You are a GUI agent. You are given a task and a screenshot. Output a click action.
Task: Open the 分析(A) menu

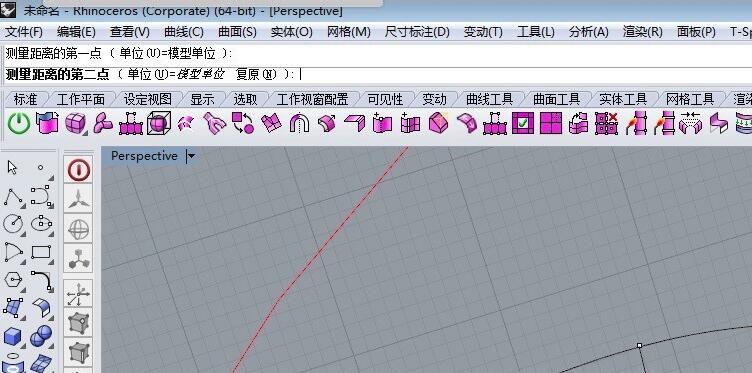click(x=588, y=32)
